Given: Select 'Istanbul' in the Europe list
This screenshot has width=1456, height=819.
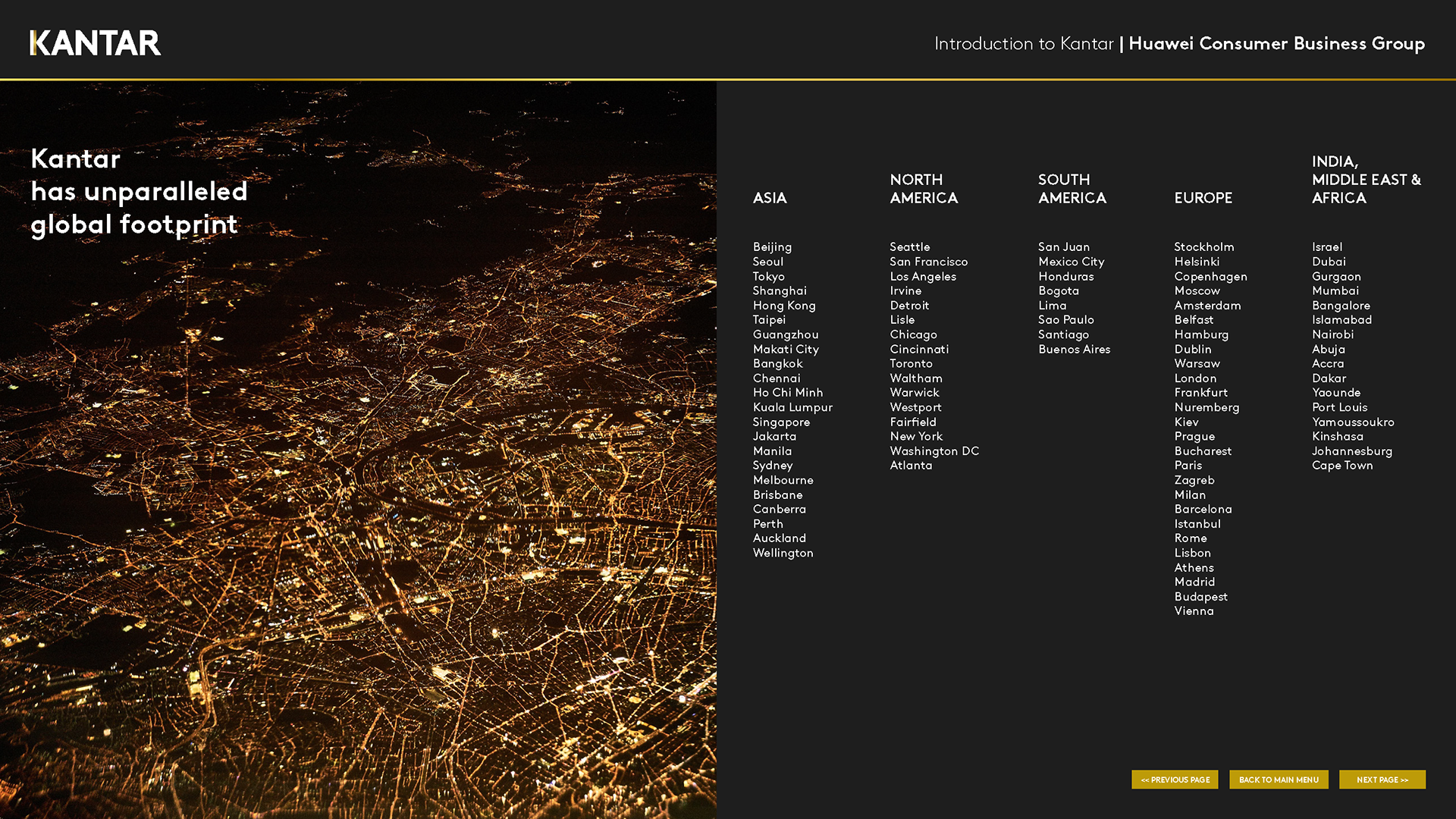Looking at the screenshot, I should tap(1198, 524).
